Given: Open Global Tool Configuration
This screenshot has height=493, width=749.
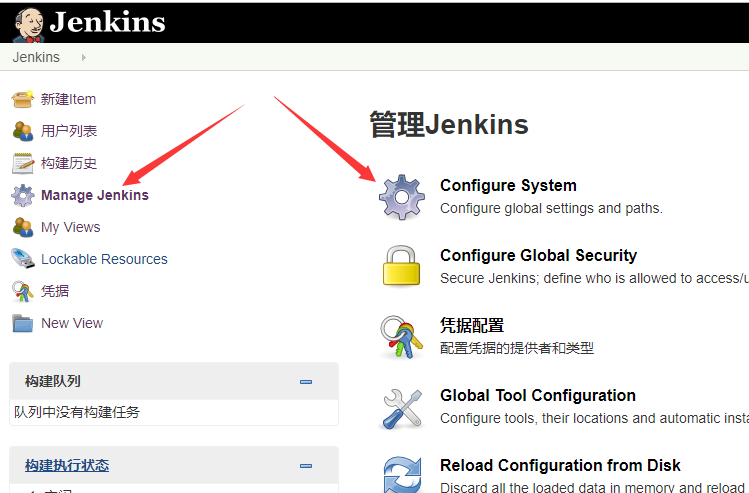Looking at the screenshot, I should (x=538, y=396).
